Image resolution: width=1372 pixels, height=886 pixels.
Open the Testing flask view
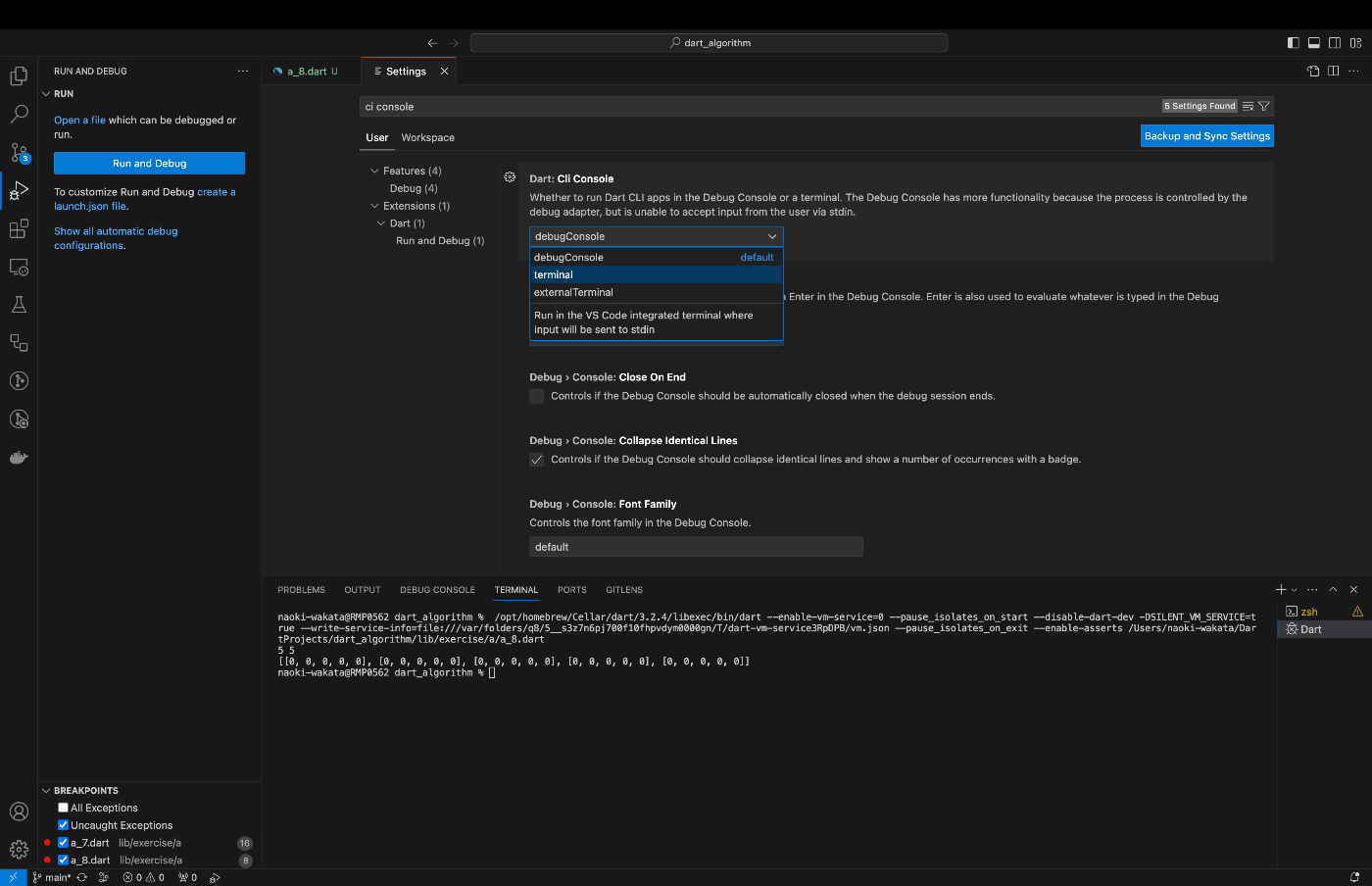pos(19,305)
